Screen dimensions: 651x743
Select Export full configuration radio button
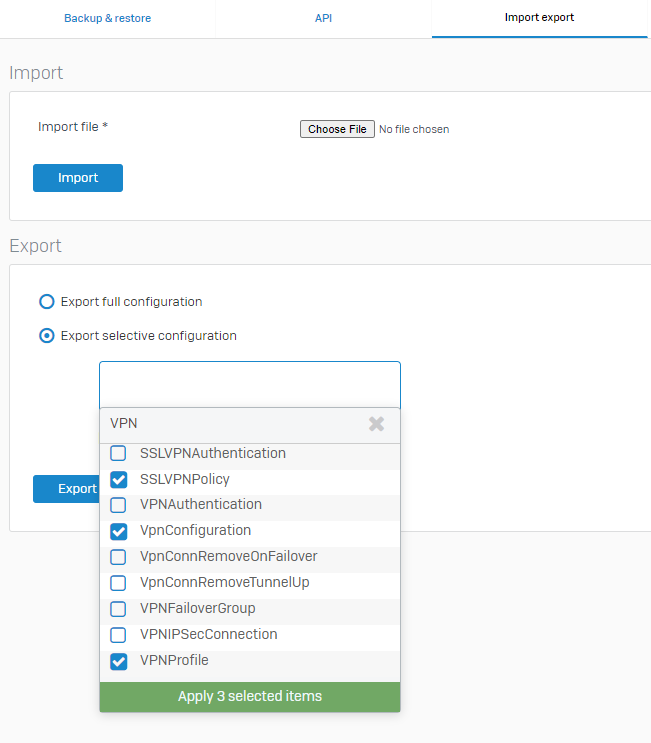click(x=46, y=301)
